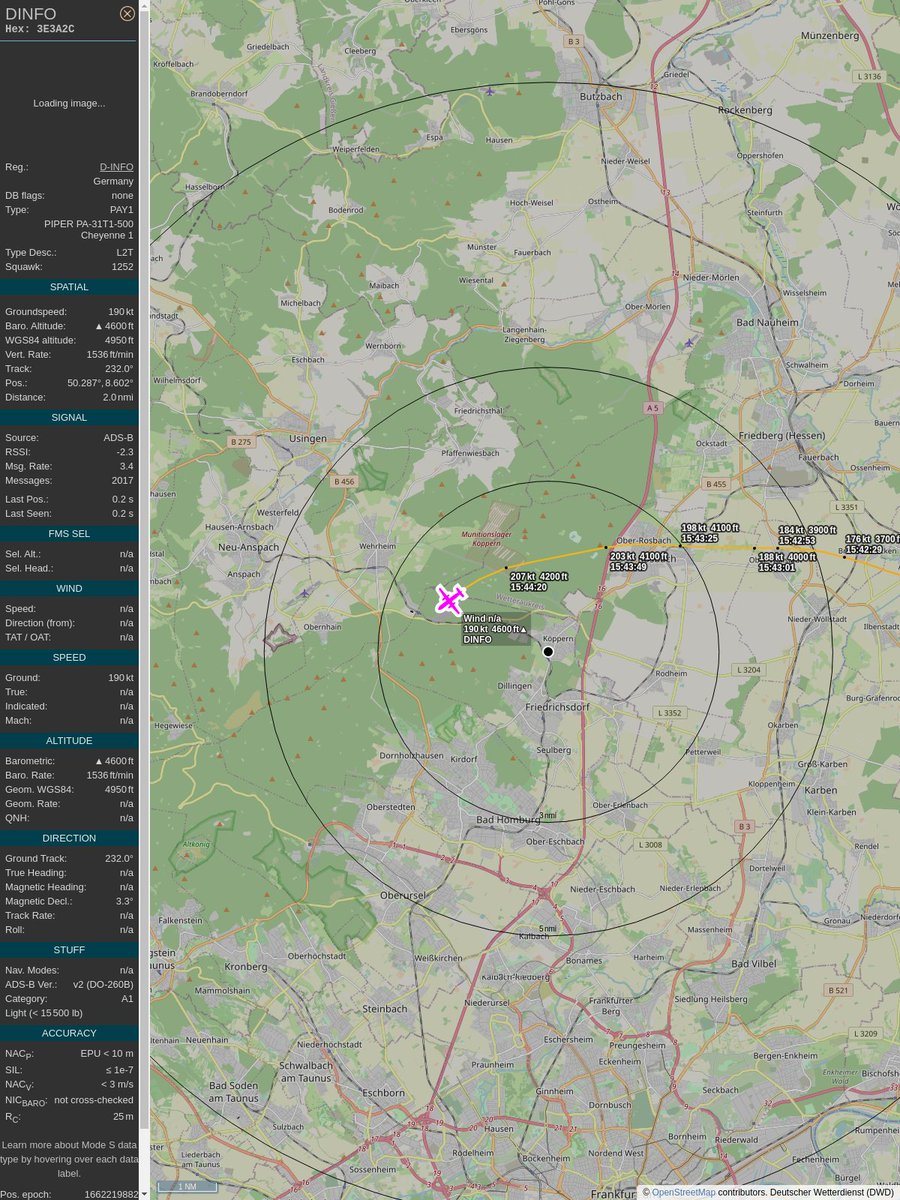Image resolution: width=900 pixels, height=1200 pixels.
Task: Collapse the ALTITUDE section header
Action: [x=69, y=740]
